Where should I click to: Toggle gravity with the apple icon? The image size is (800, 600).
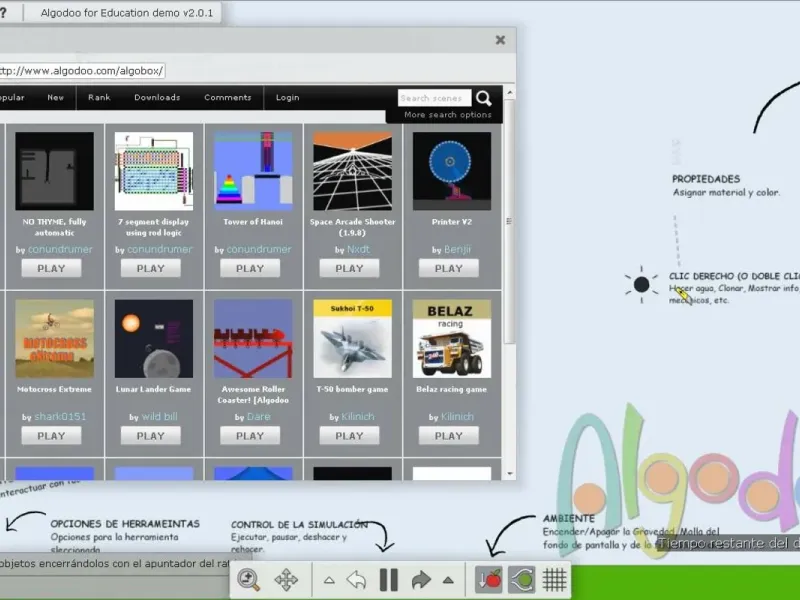click(489, 580)
